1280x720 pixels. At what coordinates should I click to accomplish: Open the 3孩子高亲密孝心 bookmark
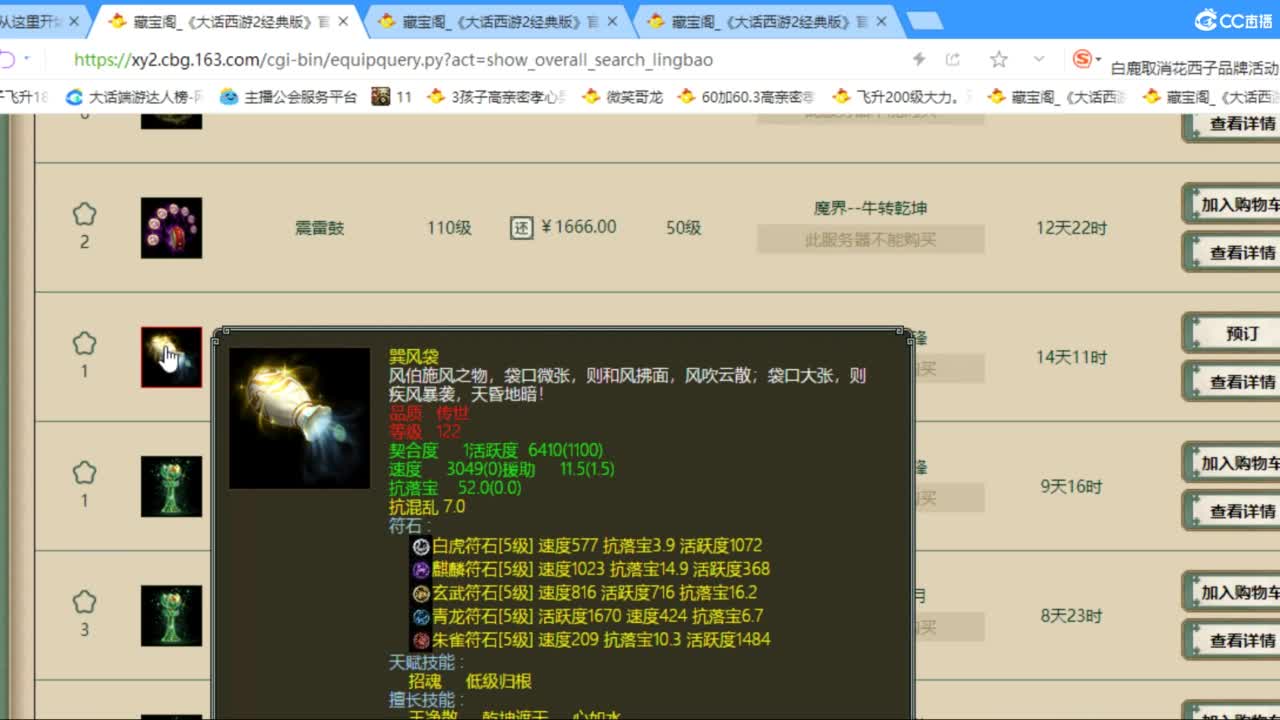click(498, 97)
